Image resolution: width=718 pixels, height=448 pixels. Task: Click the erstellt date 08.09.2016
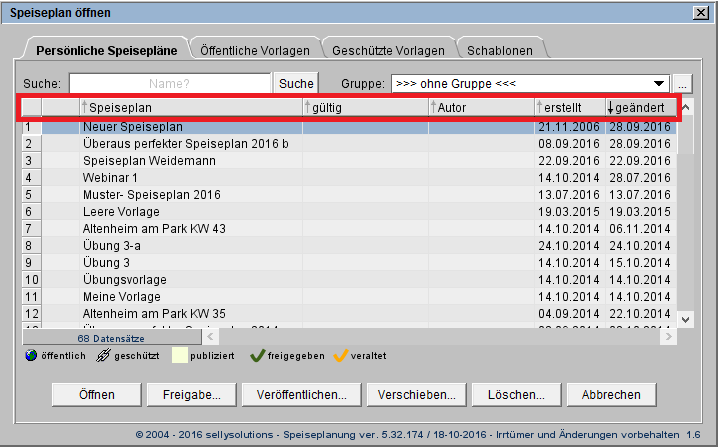coord(569,144)
